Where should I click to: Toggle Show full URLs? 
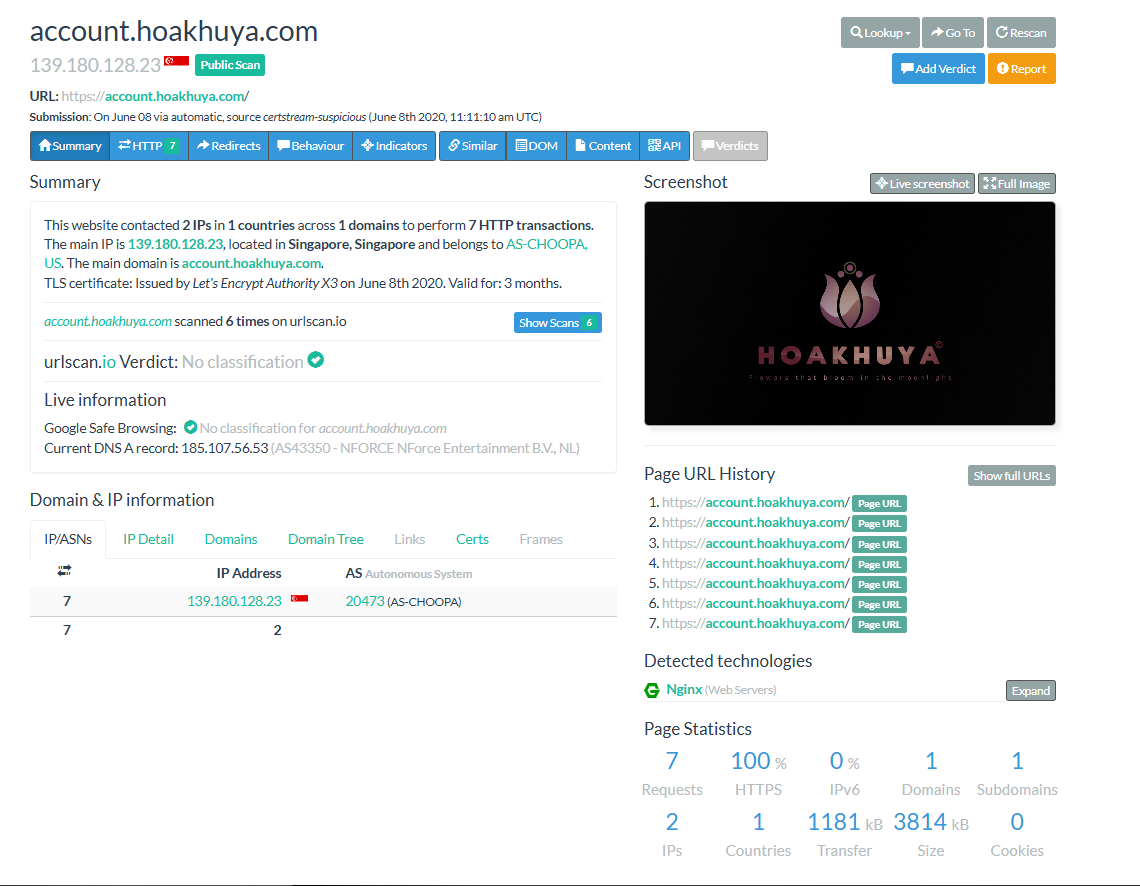pyautogui.click(x=1011, y=476)
